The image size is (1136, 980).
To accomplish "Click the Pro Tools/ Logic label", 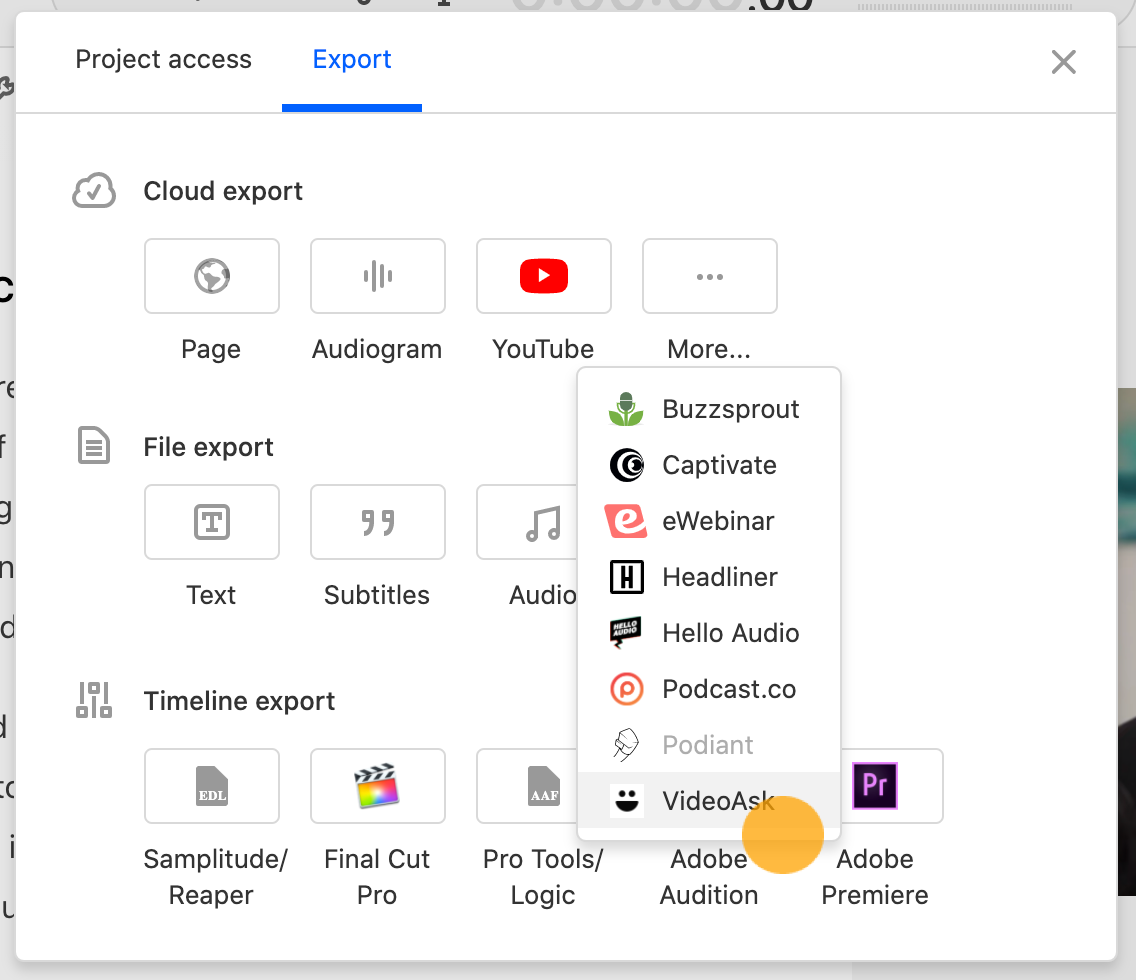I will tap(543, 877).
